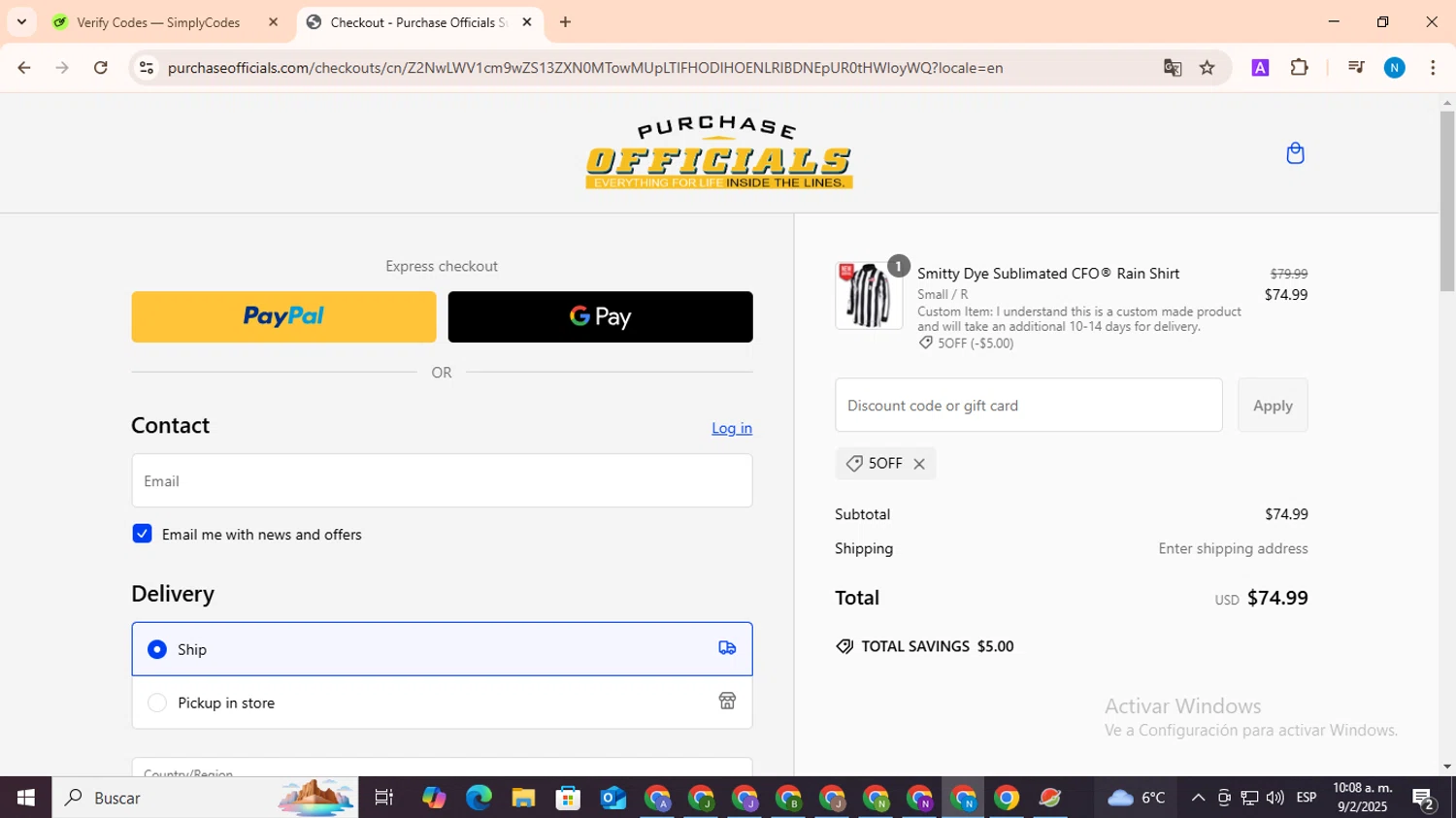Open the Windows Start menu
Screen dimensions: 1456x818
point(25,798)
